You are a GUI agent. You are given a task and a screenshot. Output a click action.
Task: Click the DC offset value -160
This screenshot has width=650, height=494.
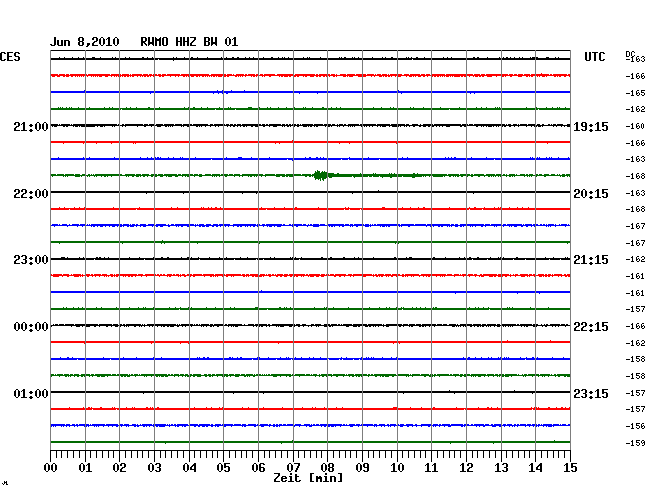pos(635,126)
